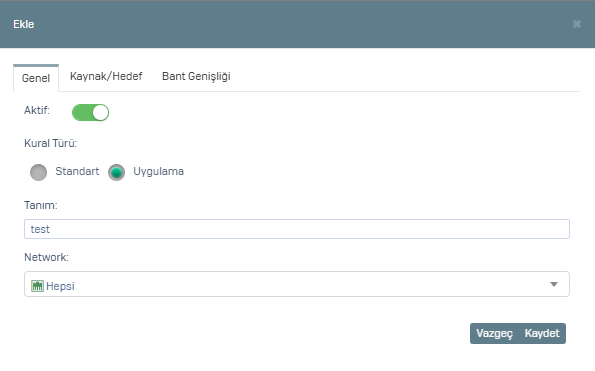Click the Aktif label
Image resolution: width=595 pixels, height=371 pixels.
pyautogui.click(x=37, y=110)
